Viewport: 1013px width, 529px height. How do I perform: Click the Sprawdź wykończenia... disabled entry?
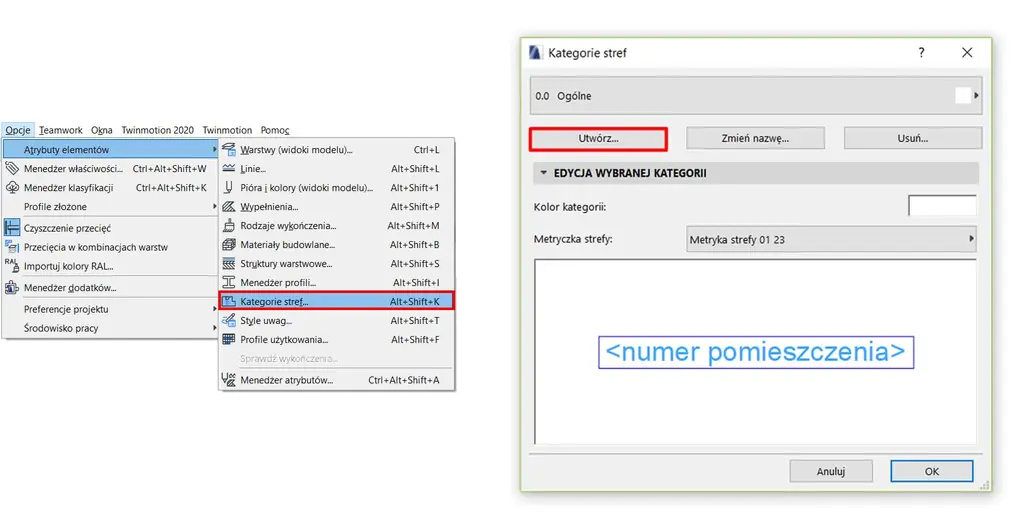tap(289, 358)
